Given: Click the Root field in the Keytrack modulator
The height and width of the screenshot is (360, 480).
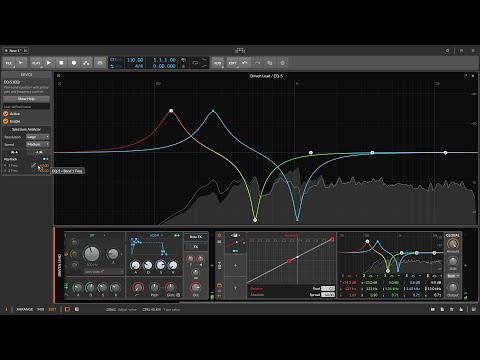Looking at the screenshot, I should coord(328,288).
